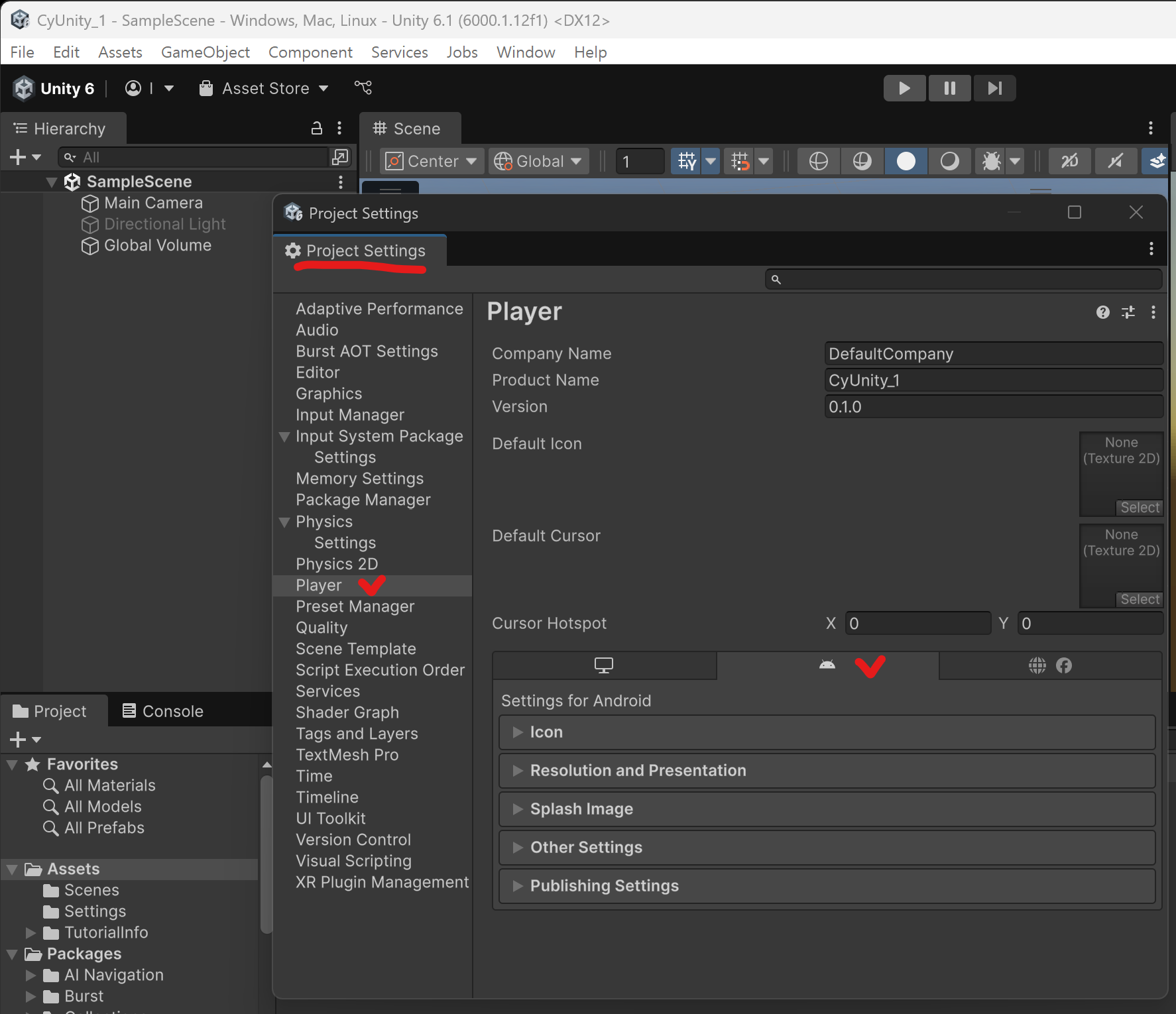
Task: Expand the Other Settings section
Action: pos(827,848)
